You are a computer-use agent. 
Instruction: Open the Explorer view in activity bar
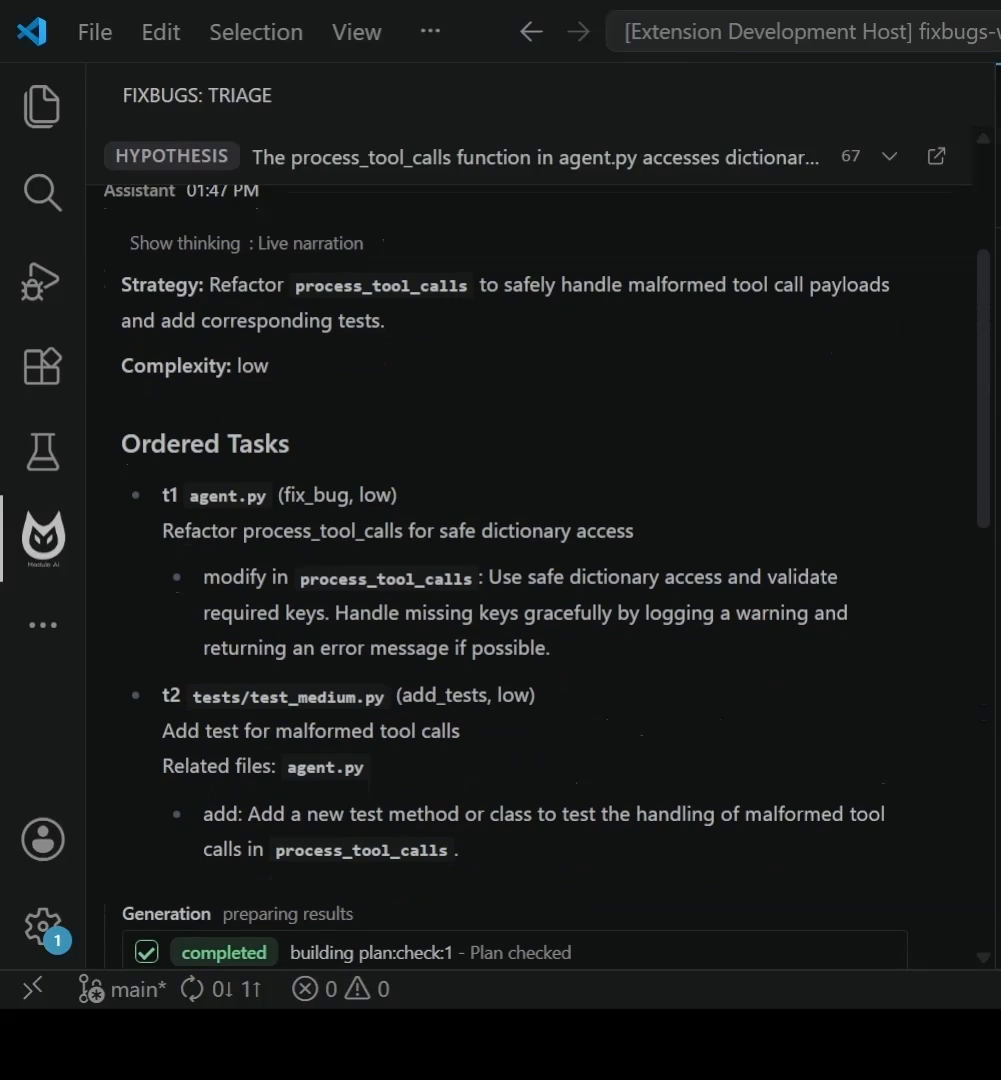click(x=42, y=107)
